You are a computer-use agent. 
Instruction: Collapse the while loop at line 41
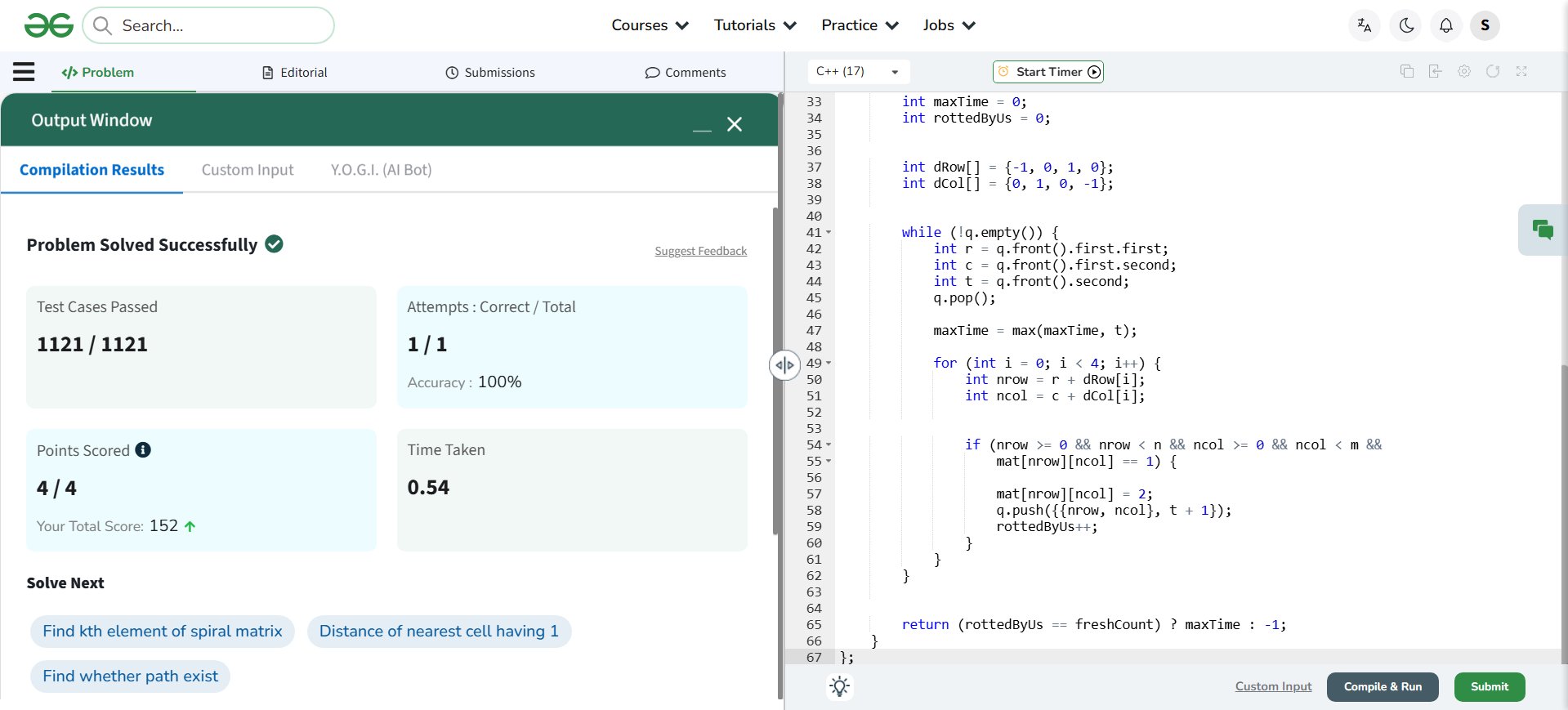coord(829,233)
